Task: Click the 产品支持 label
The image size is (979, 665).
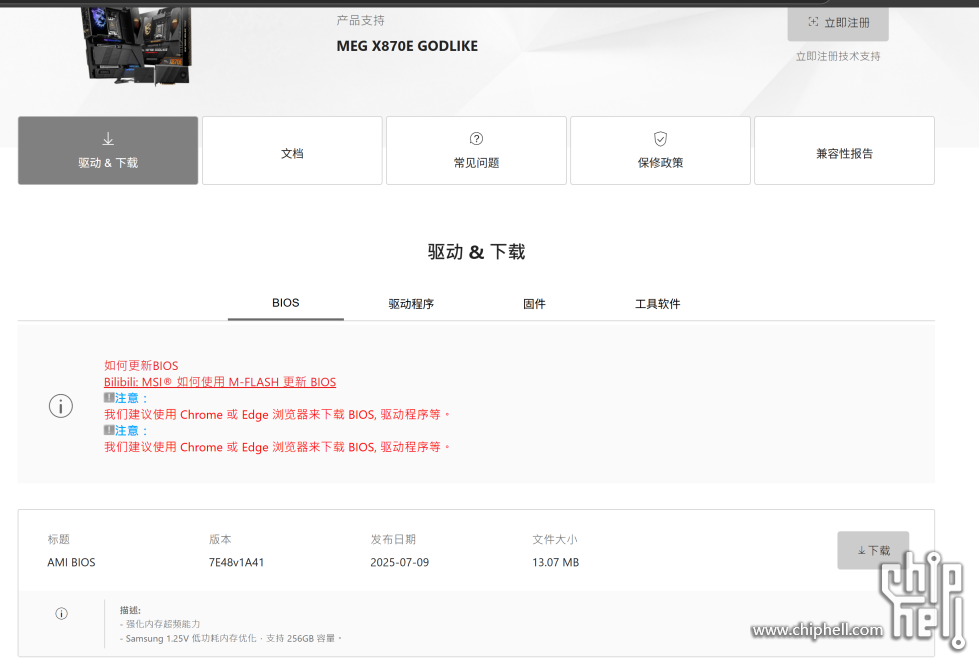Action: (360, 21)
